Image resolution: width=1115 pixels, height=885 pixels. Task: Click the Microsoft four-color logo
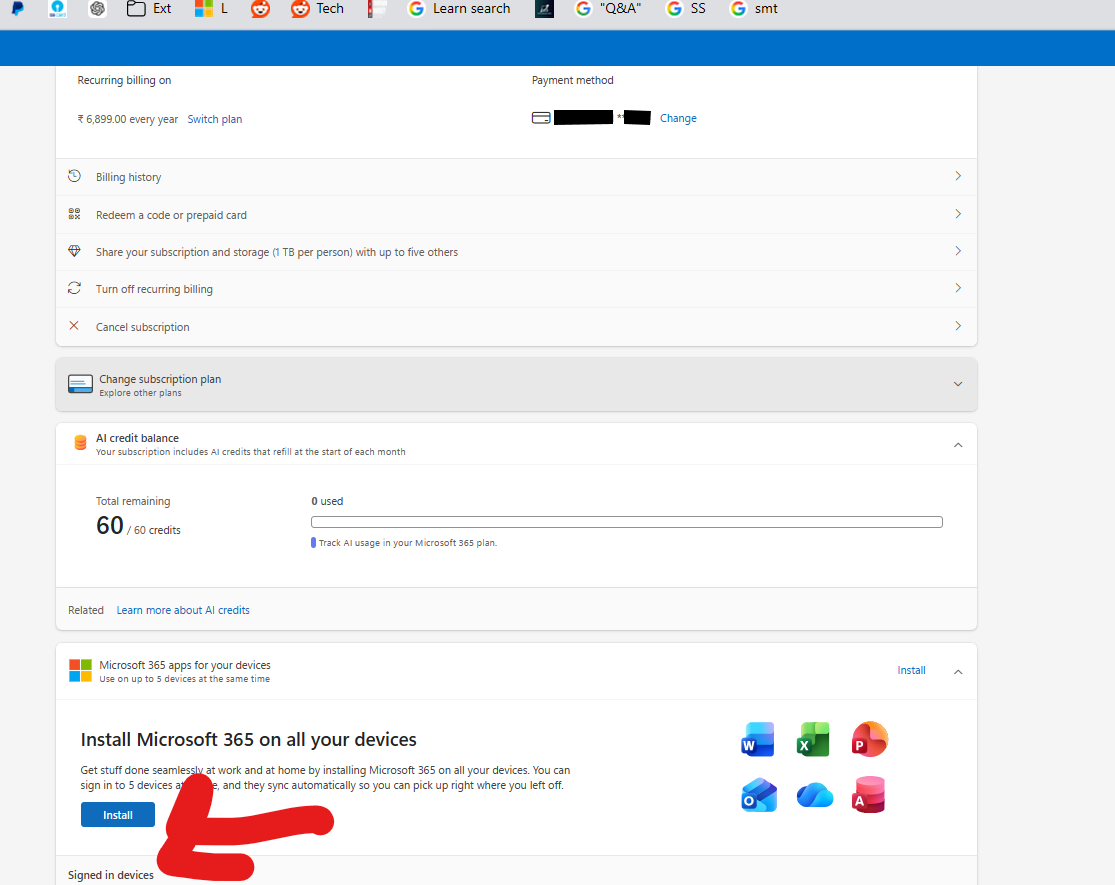point(80,670)
